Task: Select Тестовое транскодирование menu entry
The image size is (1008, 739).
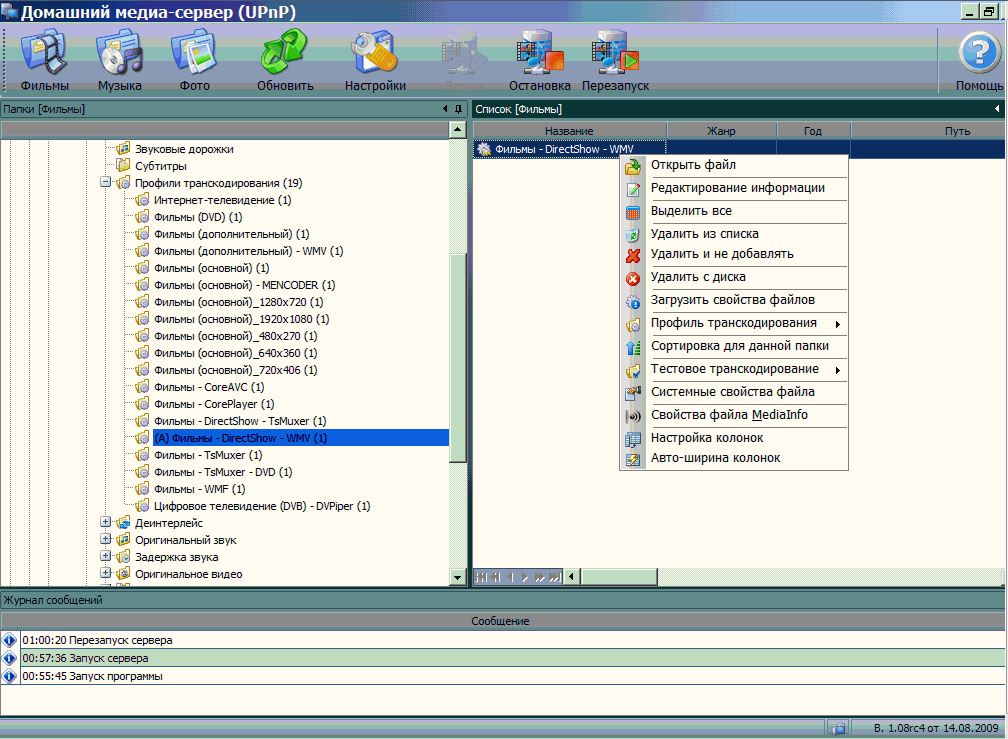Action: click(x=735, y=369)
